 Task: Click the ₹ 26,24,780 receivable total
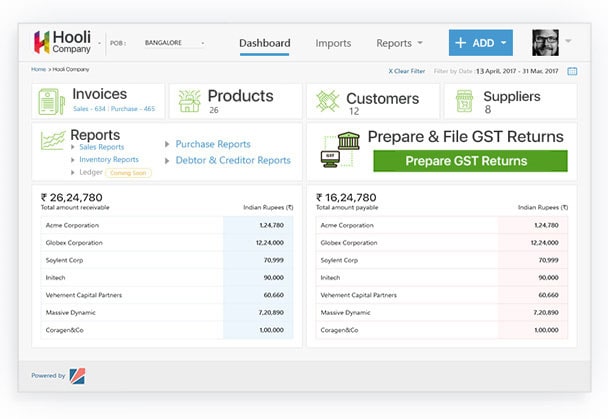(72, 198)
